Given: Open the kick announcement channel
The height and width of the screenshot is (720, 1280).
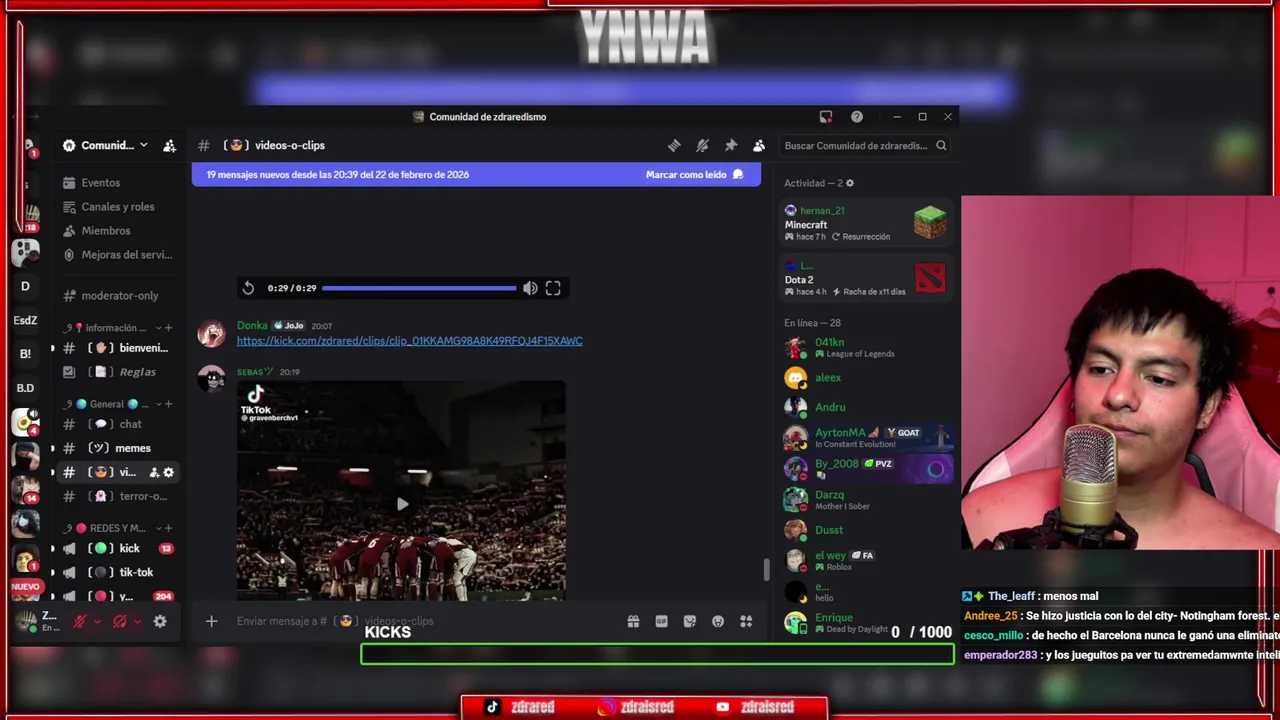Looking at the screenshot, I should tap(118, 548).
